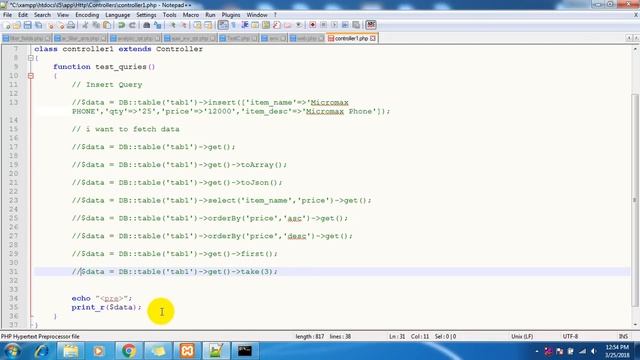
Task: Click the ABC spell check icon
Action: click(371, 25)
